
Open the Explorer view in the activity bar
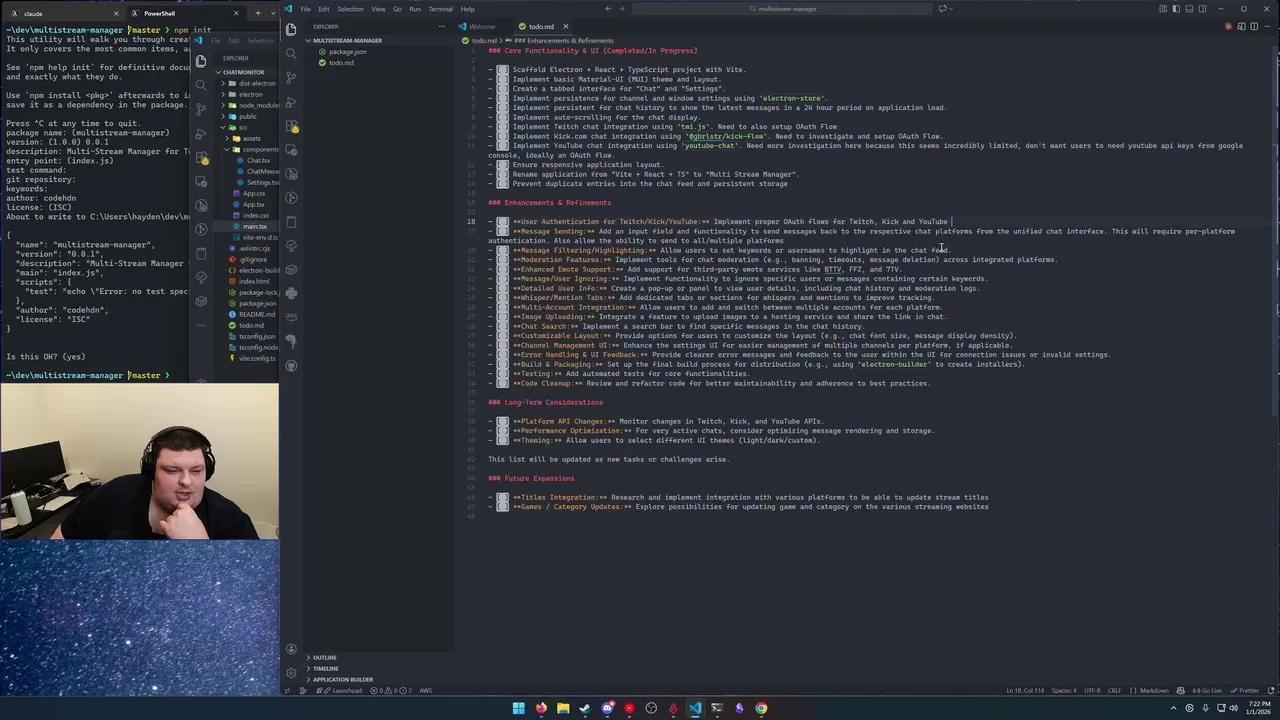291,29
